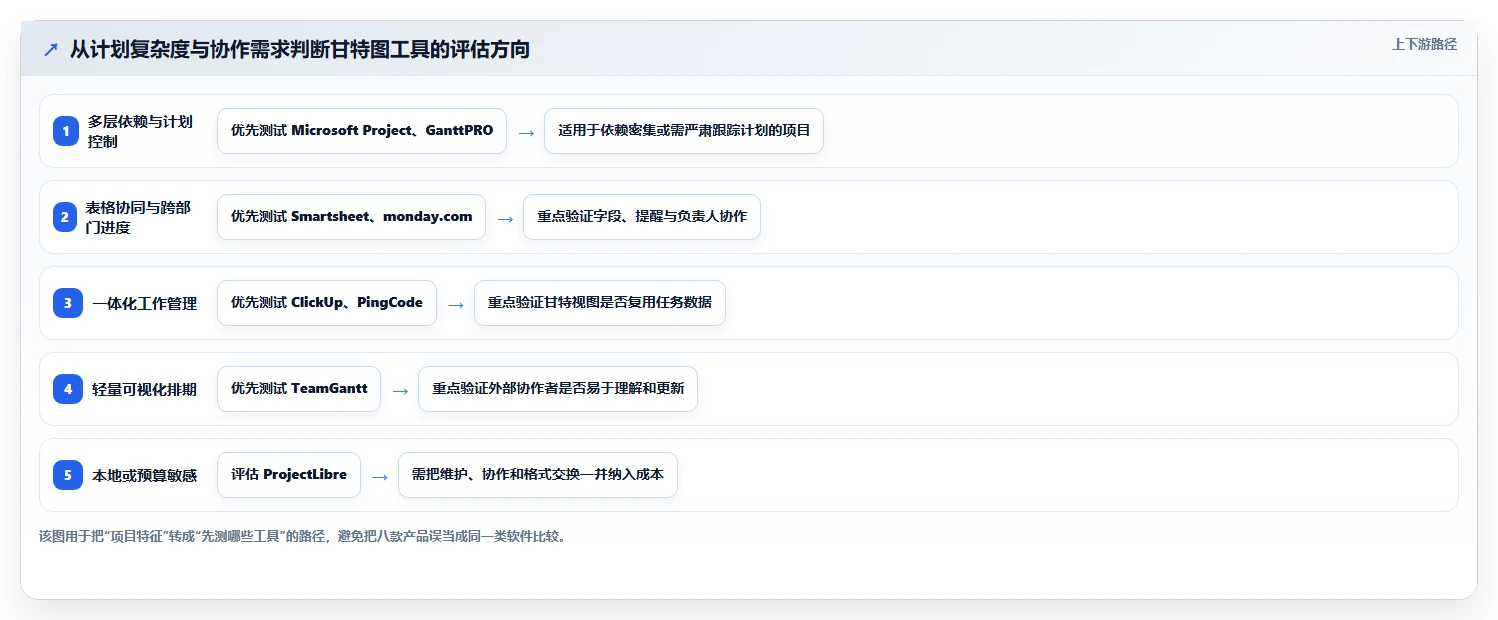Click the 需把维护、协作和格式交换一并纳入成本 box

pyautogui.click(x=538, y=475)
